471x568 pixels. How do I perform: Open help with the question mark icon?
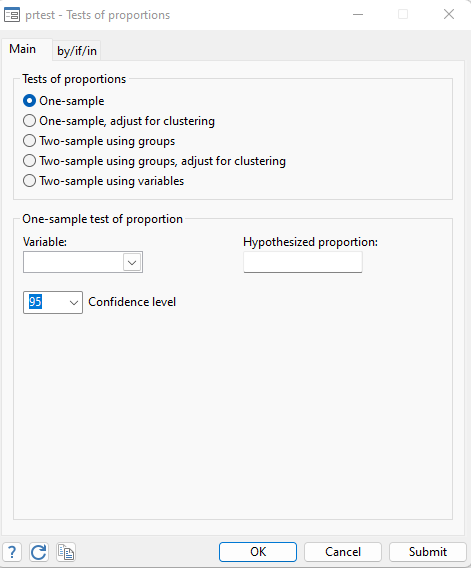point(12,552)
